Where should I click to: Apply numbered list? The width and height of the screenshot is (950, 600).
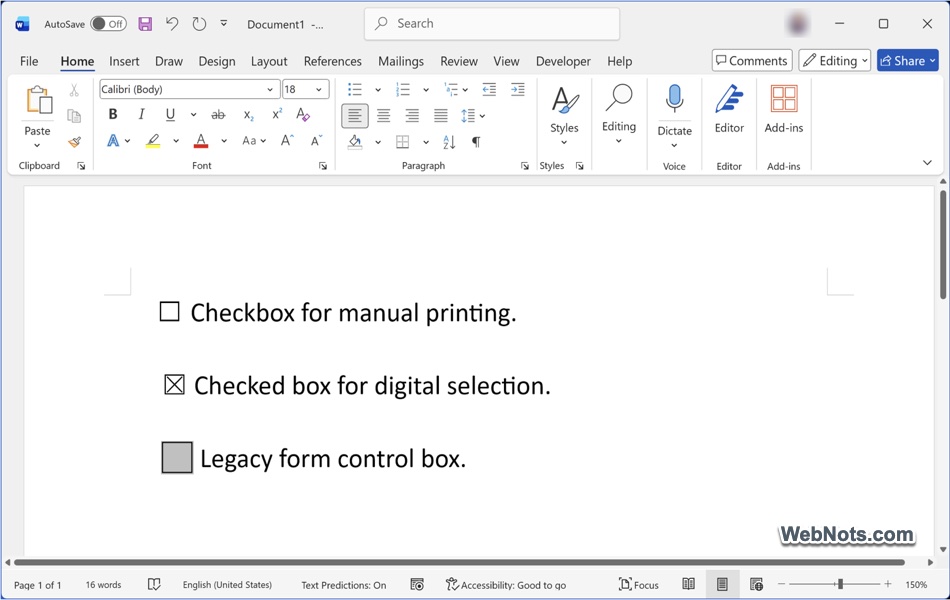pos(403,90)
